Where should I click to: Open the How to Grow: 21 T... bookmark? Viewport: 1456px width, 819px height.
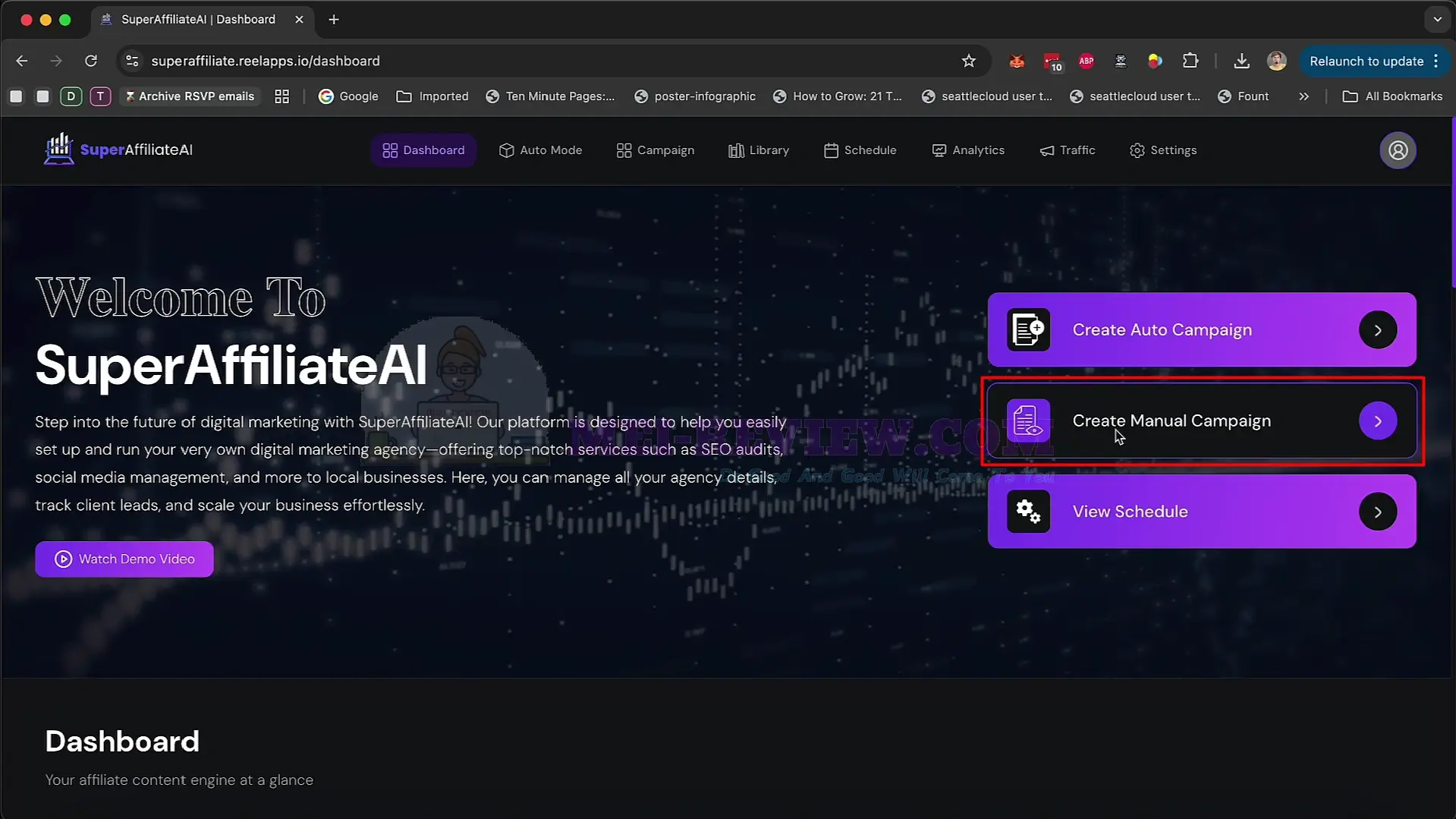(838, 96)
